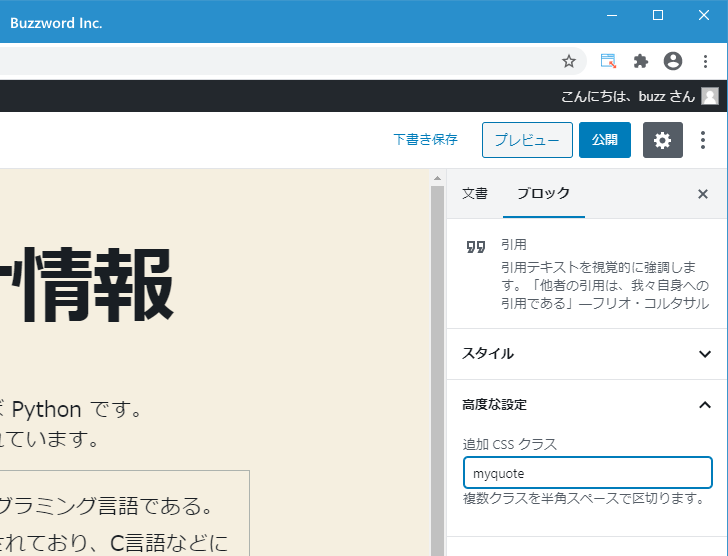Click the quote block description starting 引用テキストを視覚的に

[x=605, y=285]
